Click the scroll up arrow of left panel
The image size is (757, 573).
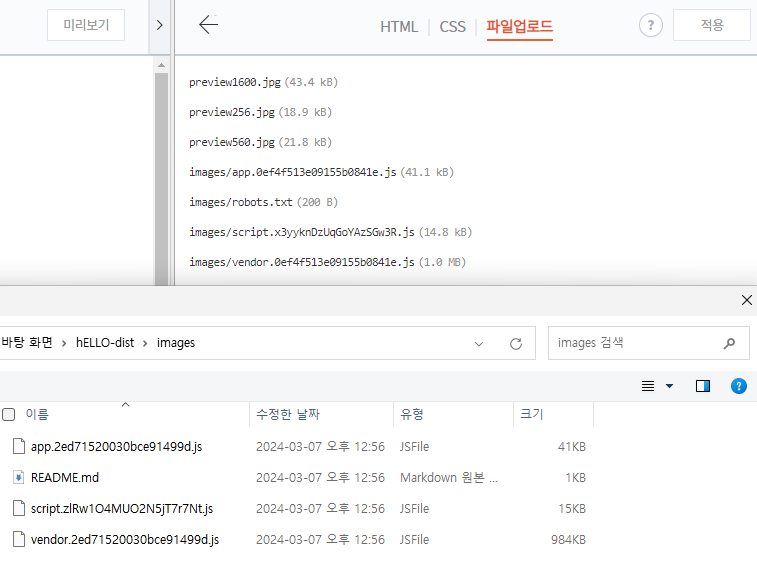(x=161, y=65)
